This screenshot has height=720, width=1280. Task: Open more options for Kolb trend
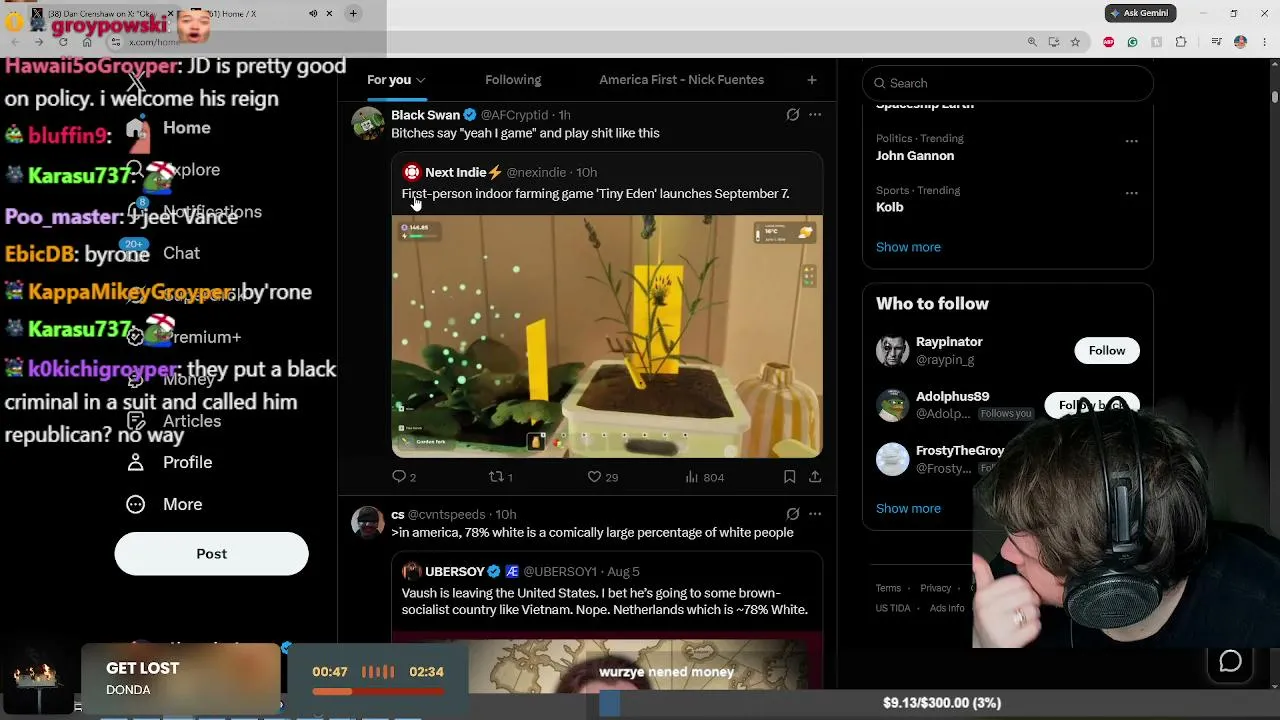tap(1131, 192)
